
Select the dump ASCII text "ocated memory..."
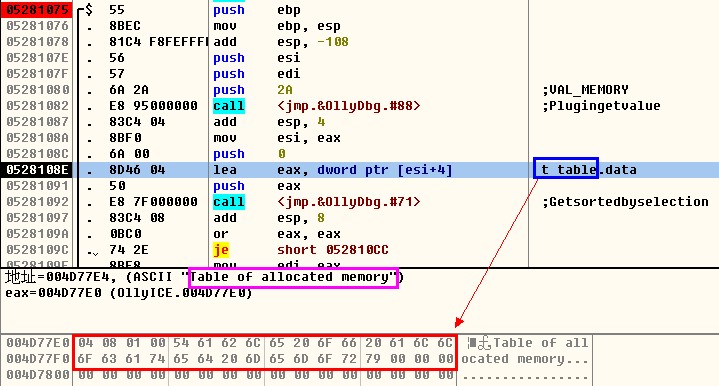[x=525, y=359]
